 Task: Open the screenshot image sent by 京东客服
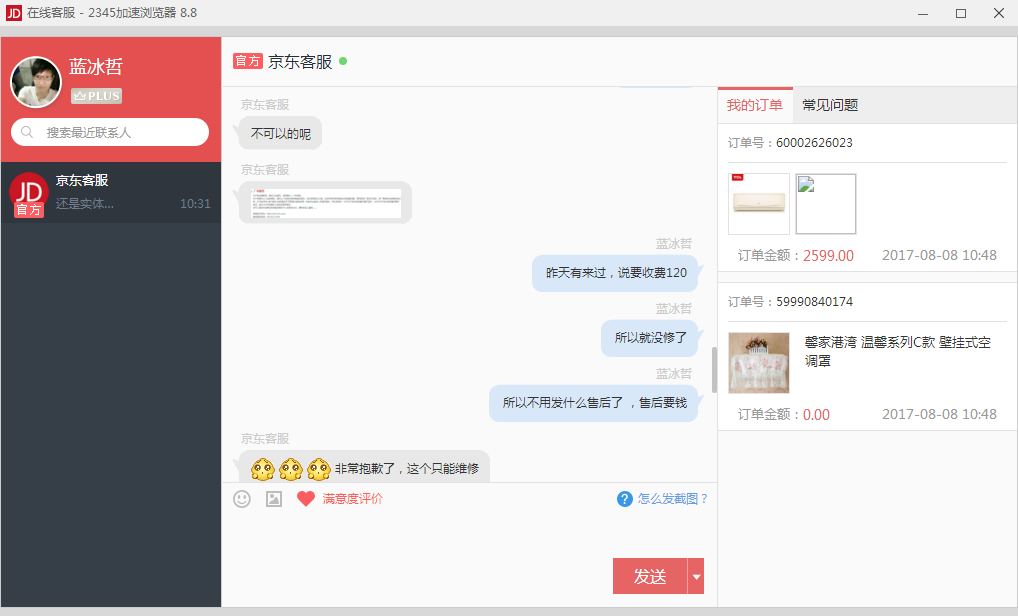coord(326,203)
